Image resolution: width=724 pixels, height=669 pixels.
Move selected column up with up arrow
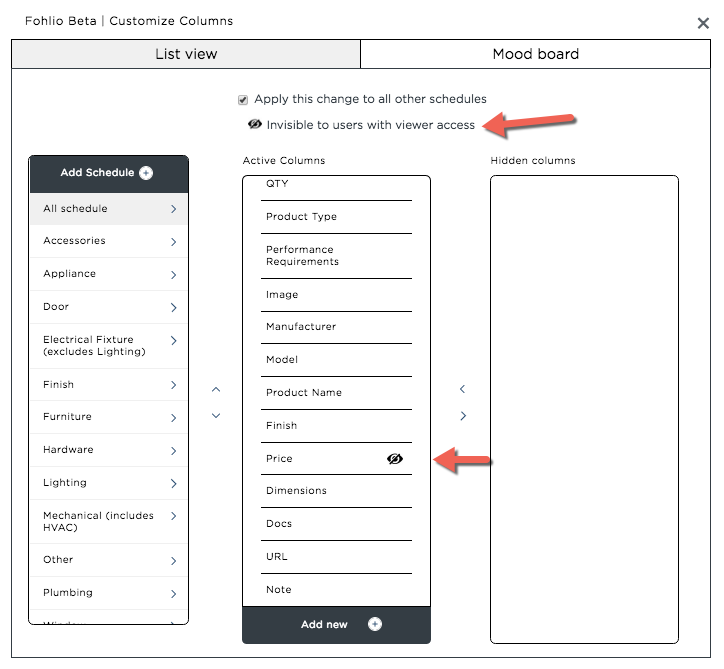[x=216, y=390]
